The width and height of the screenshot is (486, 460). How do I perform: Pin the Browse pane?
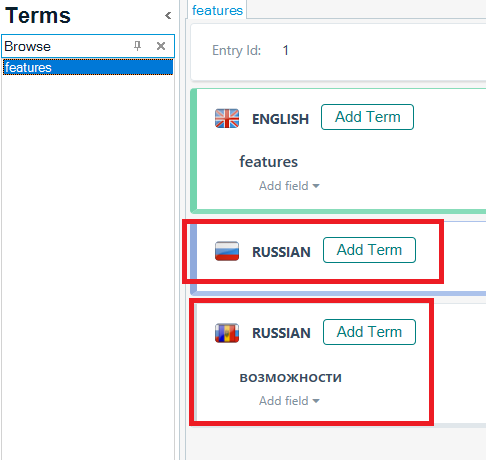[x=137, y=46]
